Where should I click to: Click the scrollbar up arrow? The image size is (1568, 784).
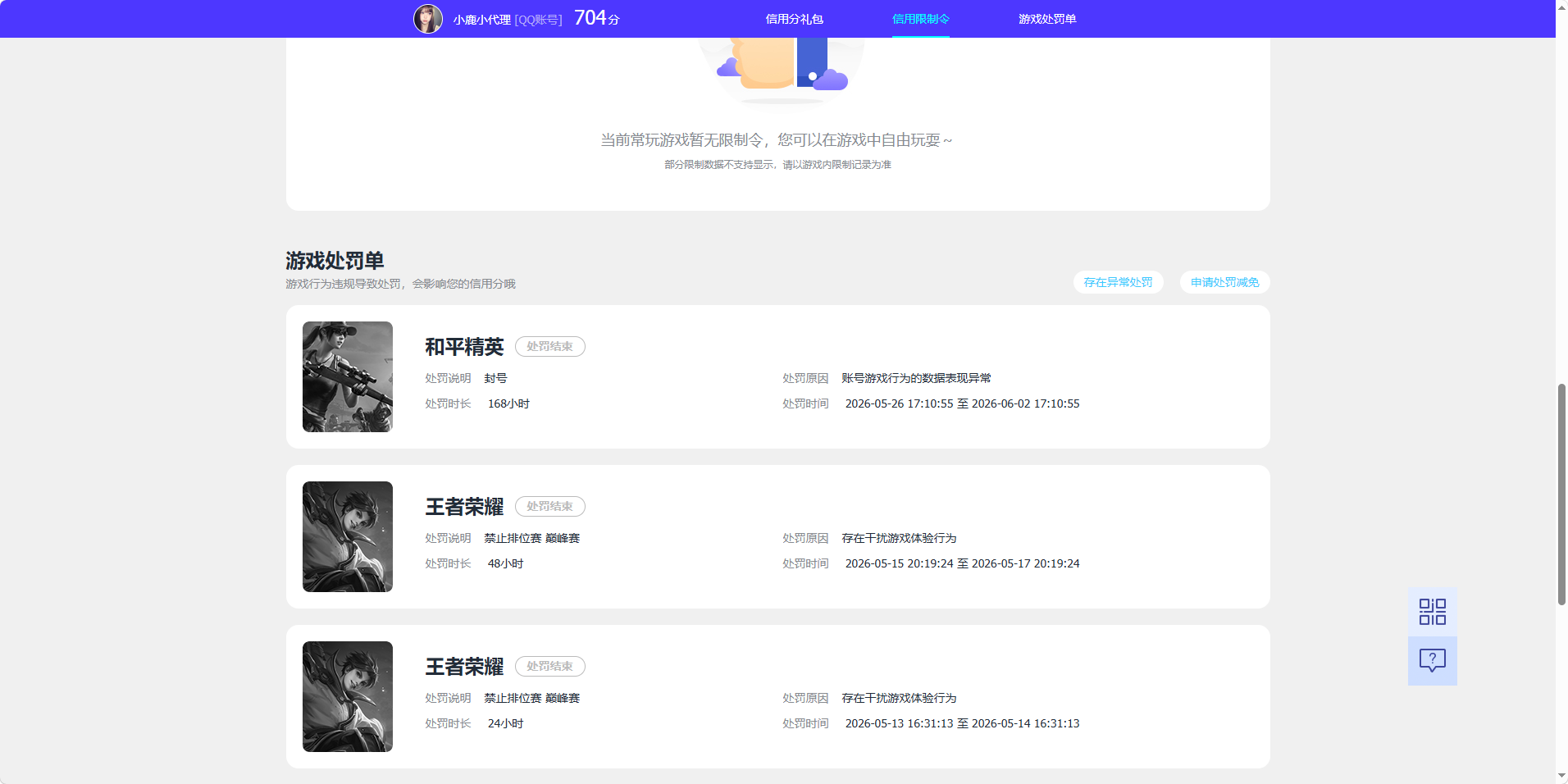(1561, 7)
